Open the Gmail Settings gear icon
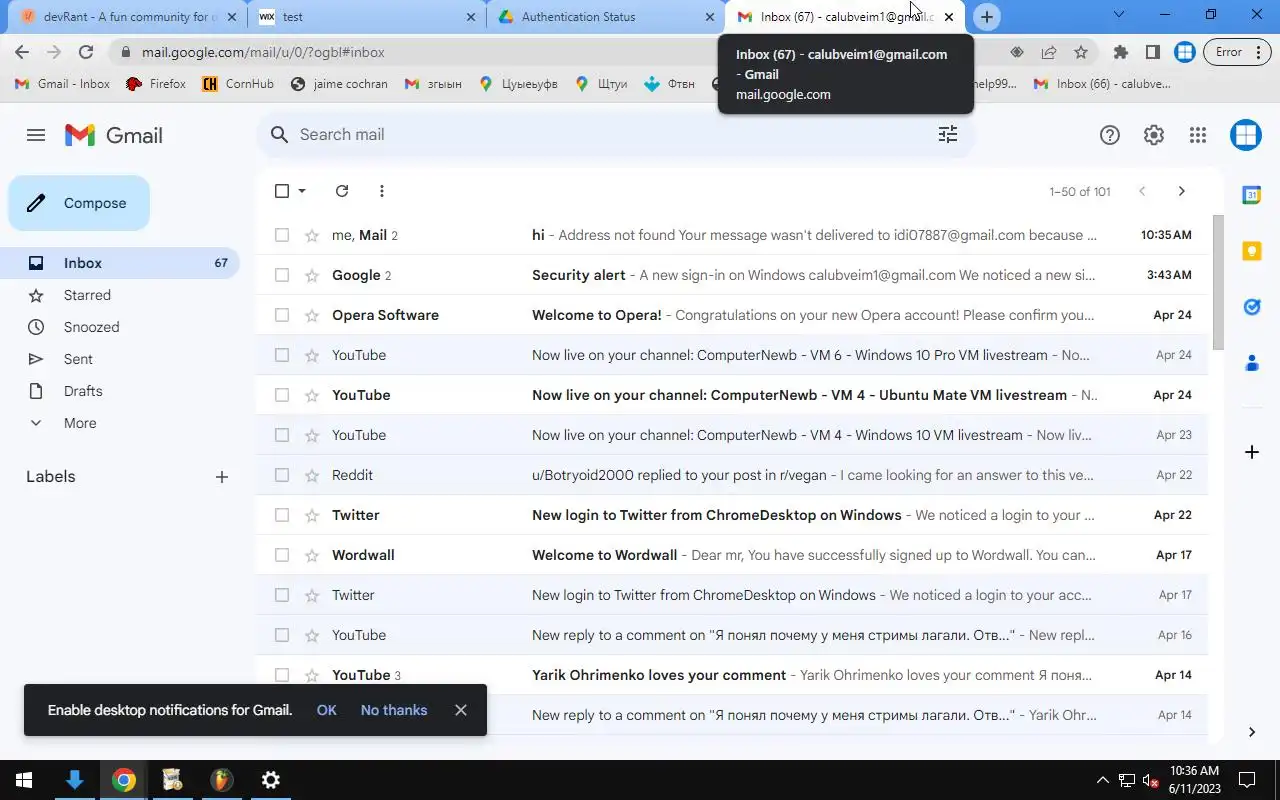1280x800 pixels. [x=1154, y=135]
